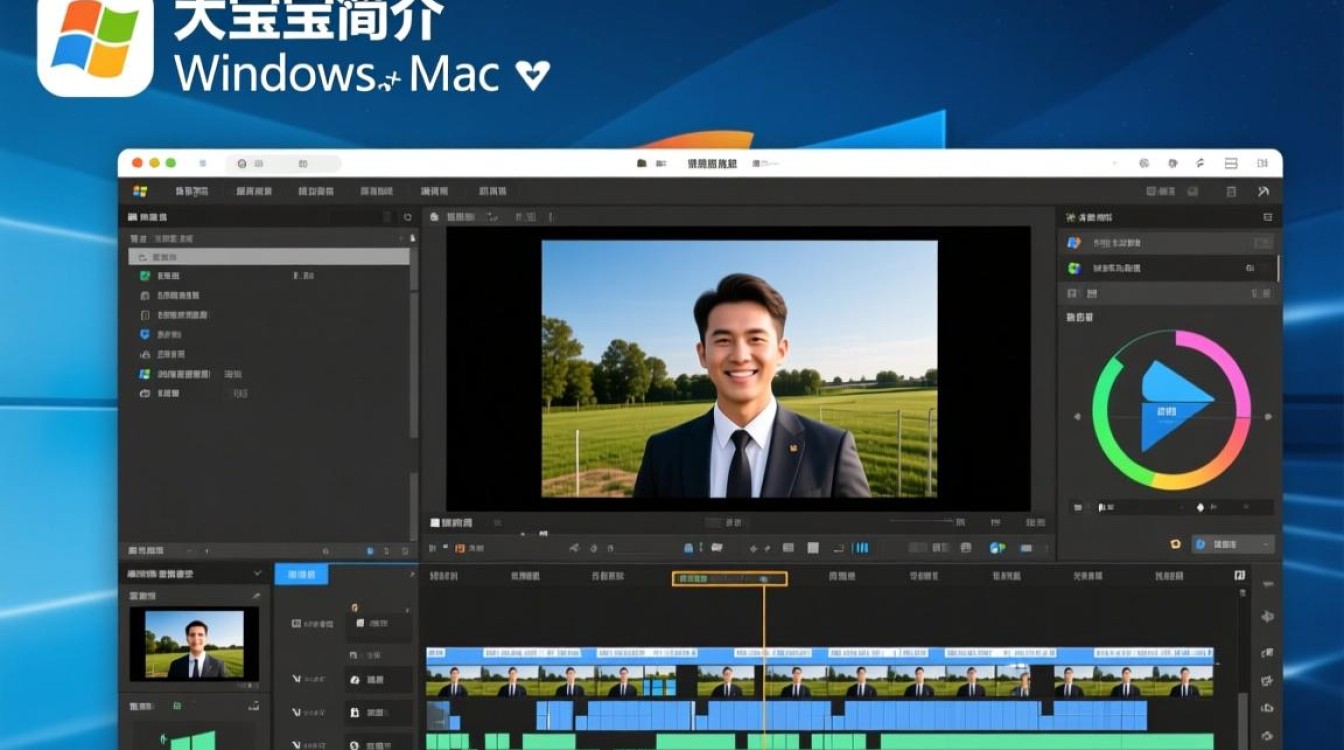Click the orange icon in the toolbar below the preview
Image resolution: width=1344 pixels, height=750 pixels.
[460, 548]
